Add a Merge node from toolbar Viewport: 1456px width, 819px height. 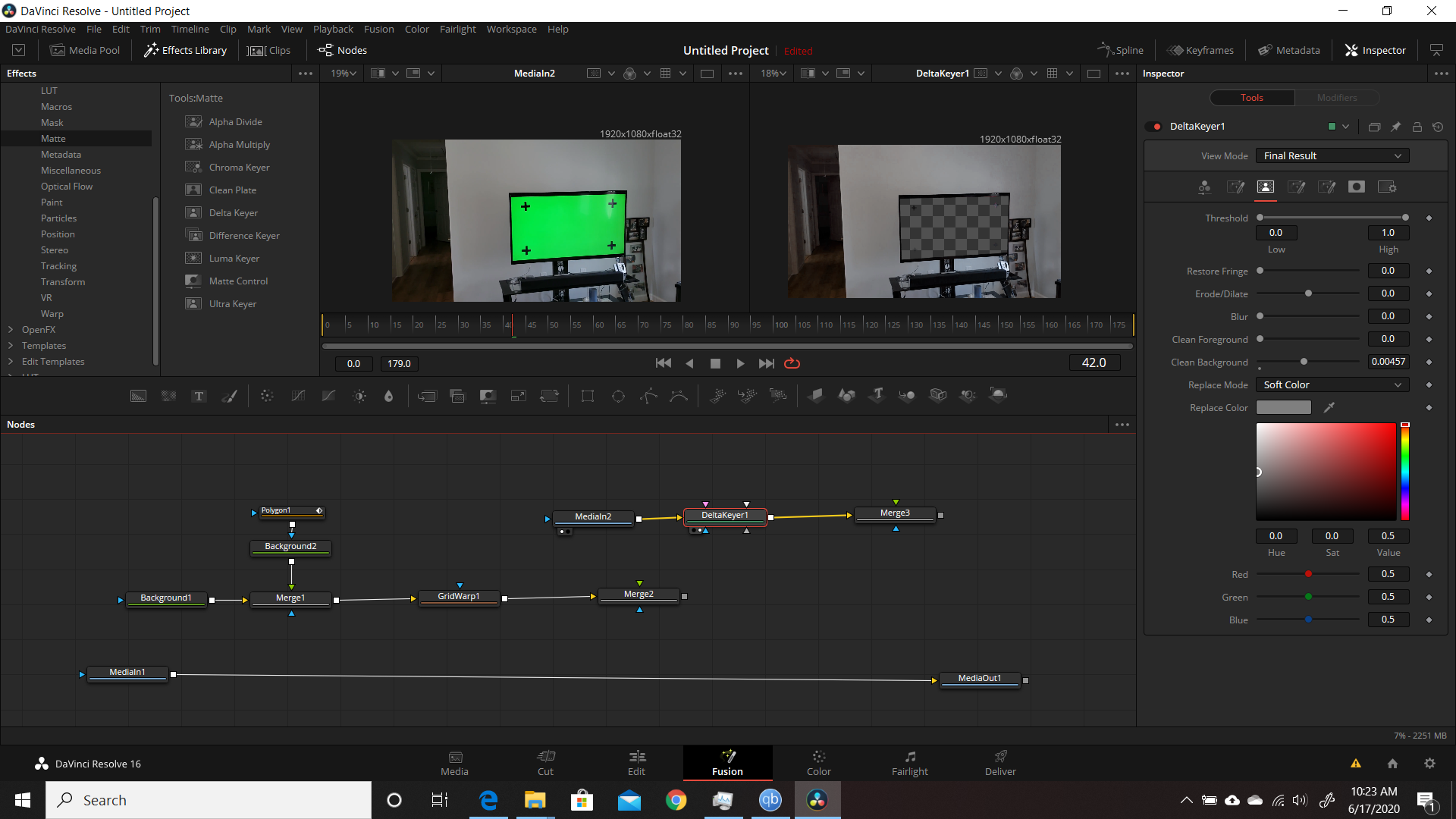(428, 396)
